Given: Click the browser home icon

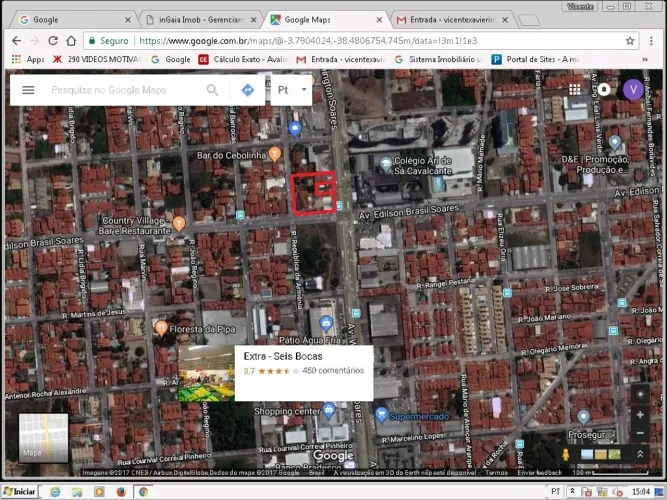Looking at the screenshot, I should pos(71,40).
